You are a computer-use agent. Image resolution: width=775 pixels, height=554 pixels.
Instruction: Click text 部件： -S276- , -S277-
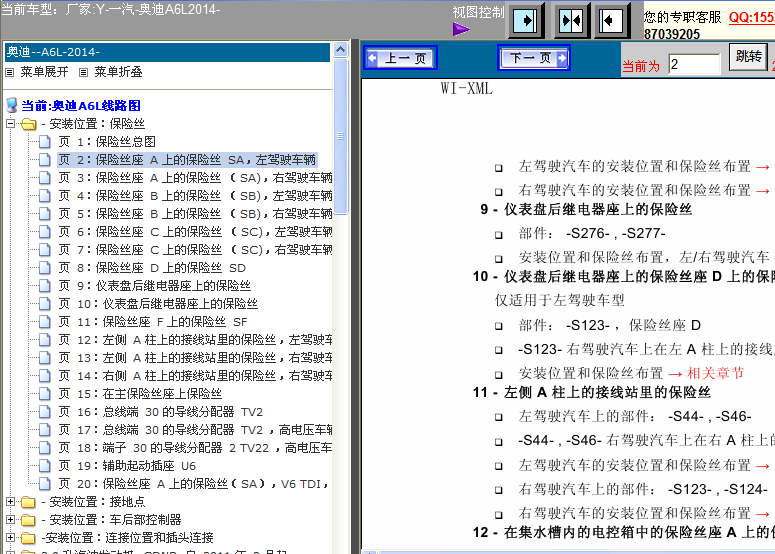pyautogui.click(x=592, y=233)
